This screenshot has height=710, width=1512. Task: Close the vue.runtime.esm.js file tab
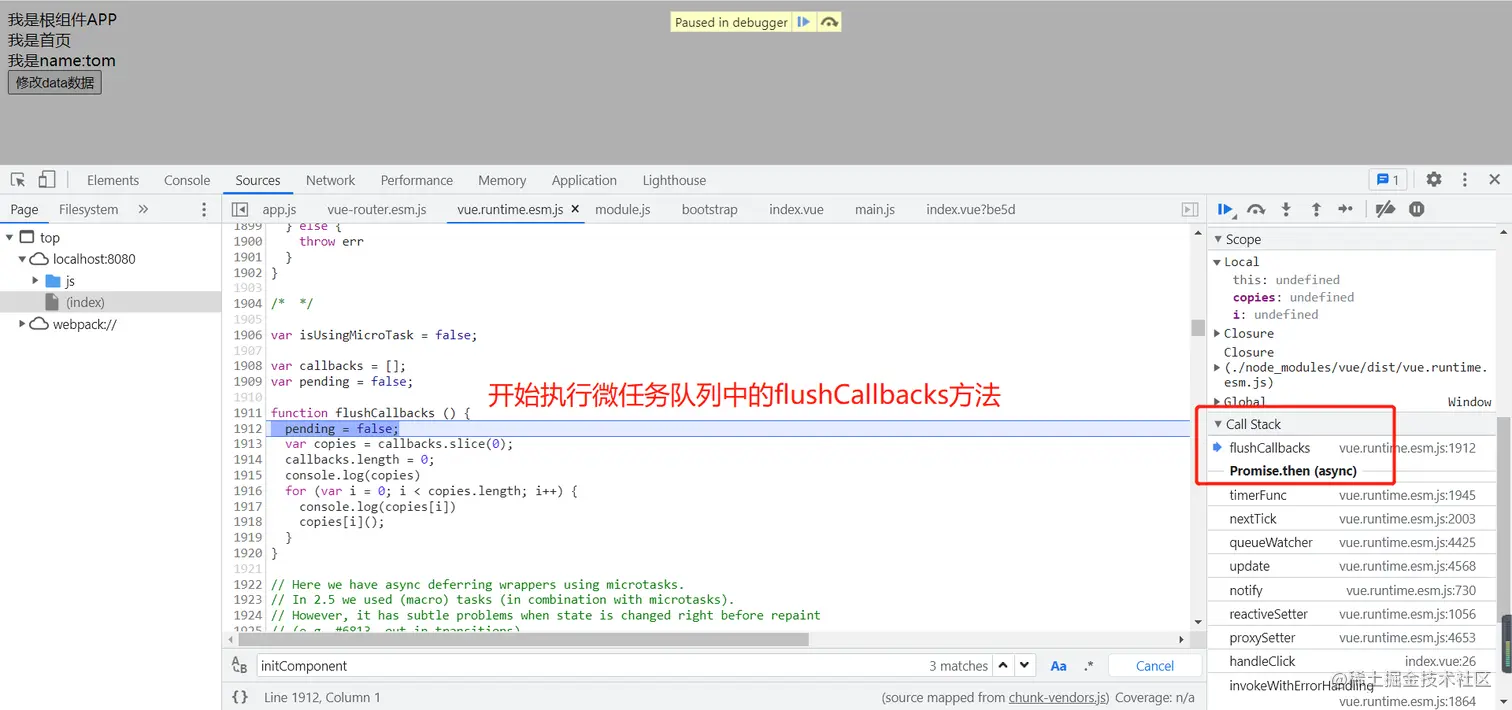click(x=575, y=209)
